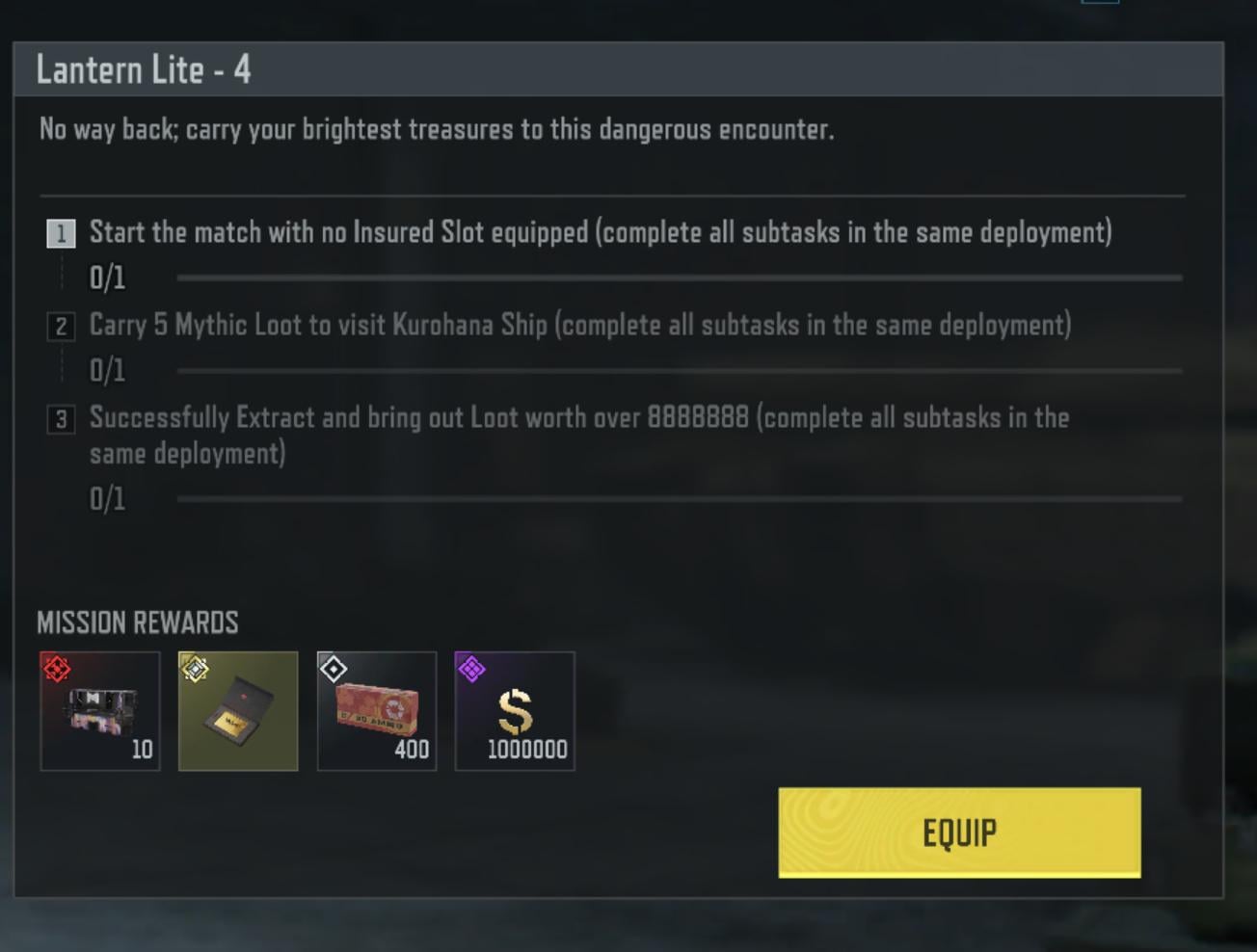The width and height of the screenshot is (1257, 952).
Task: Click the progress bar under subtask 1
Action: pyautogui.click(x=680, y=278)
